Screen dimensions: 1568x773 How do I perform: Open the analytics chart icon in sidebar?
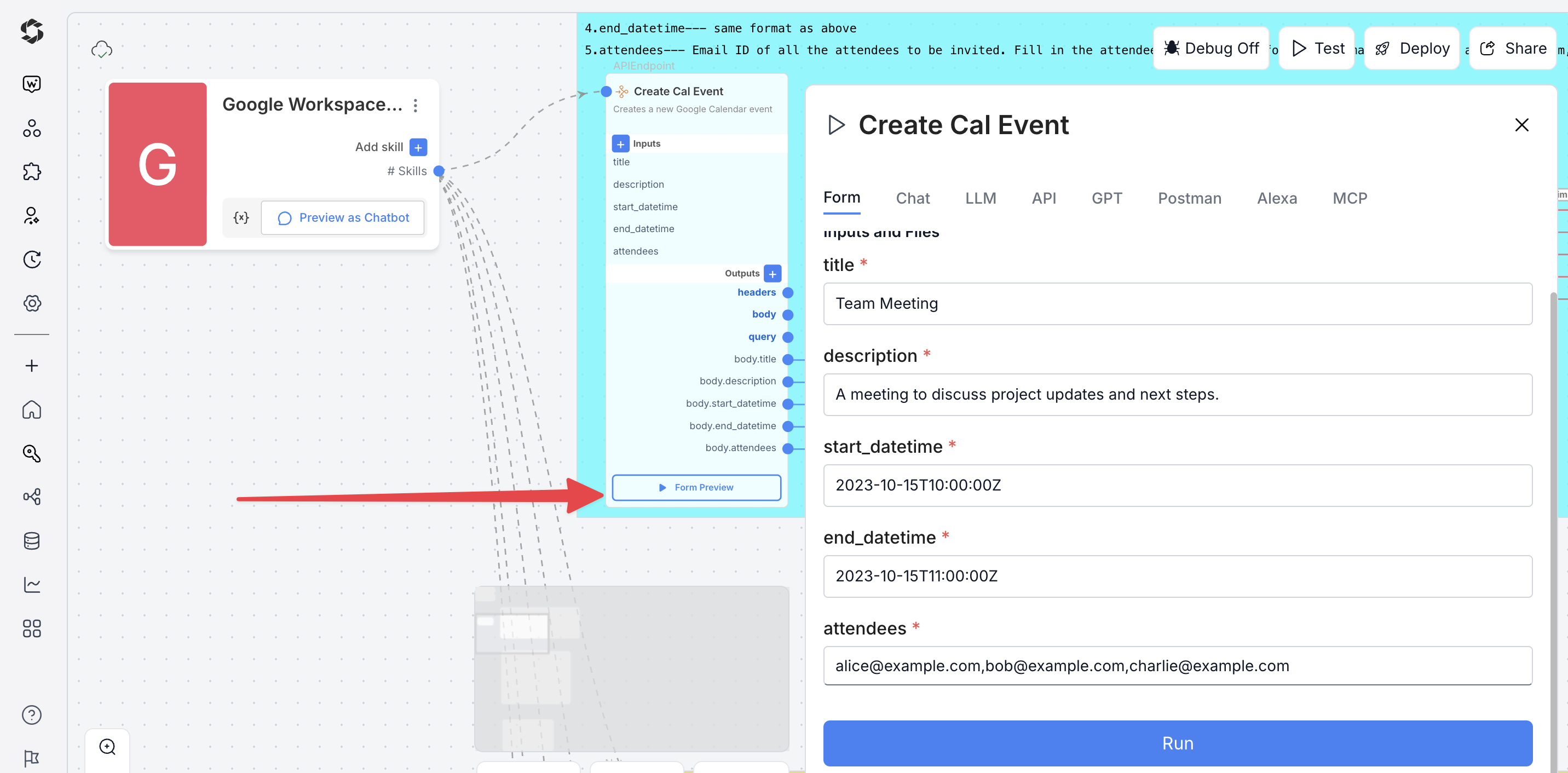tap(32, 584)
